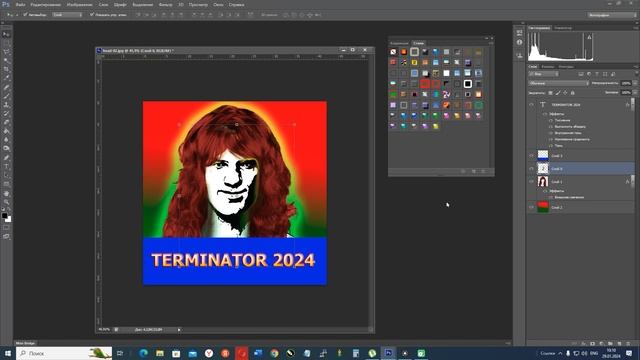
Task: Select the Eraser tool
Action: 6,122
